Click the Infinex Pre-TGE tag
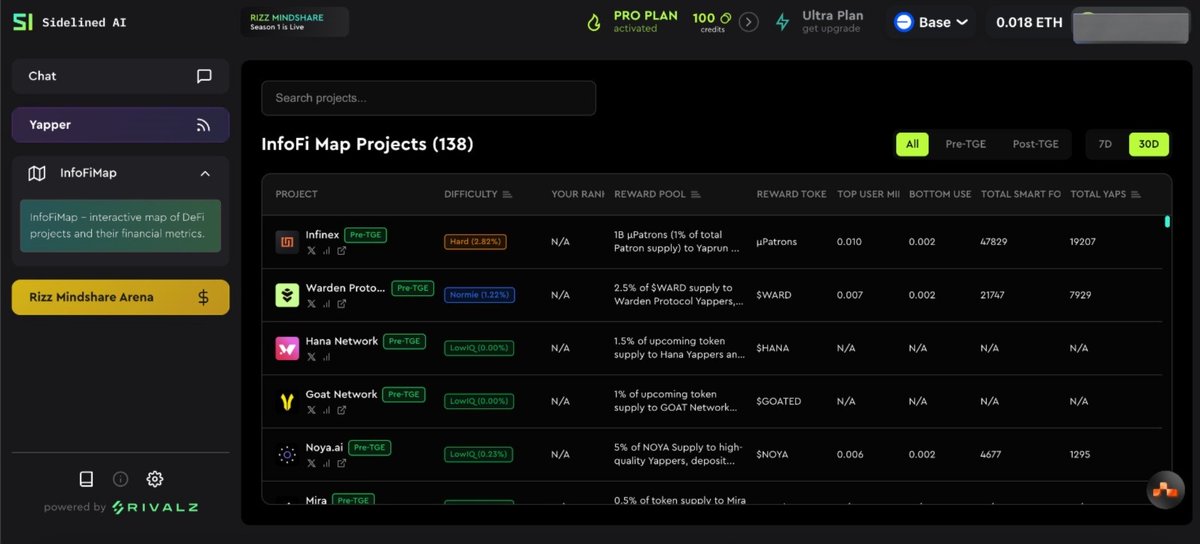This screenshot has height=544, width=1200. 365,235
